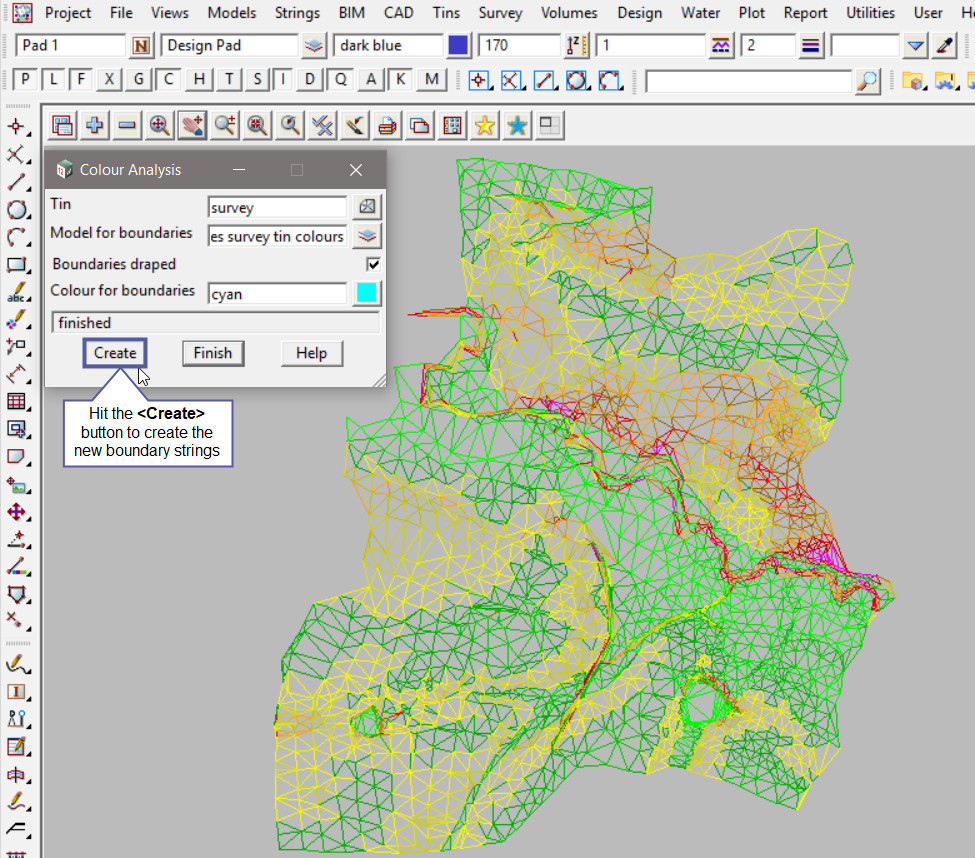The width and height of the screenshot is (975, 858).
Task: Click the zoom in plus icon
Action: point(95,125)
